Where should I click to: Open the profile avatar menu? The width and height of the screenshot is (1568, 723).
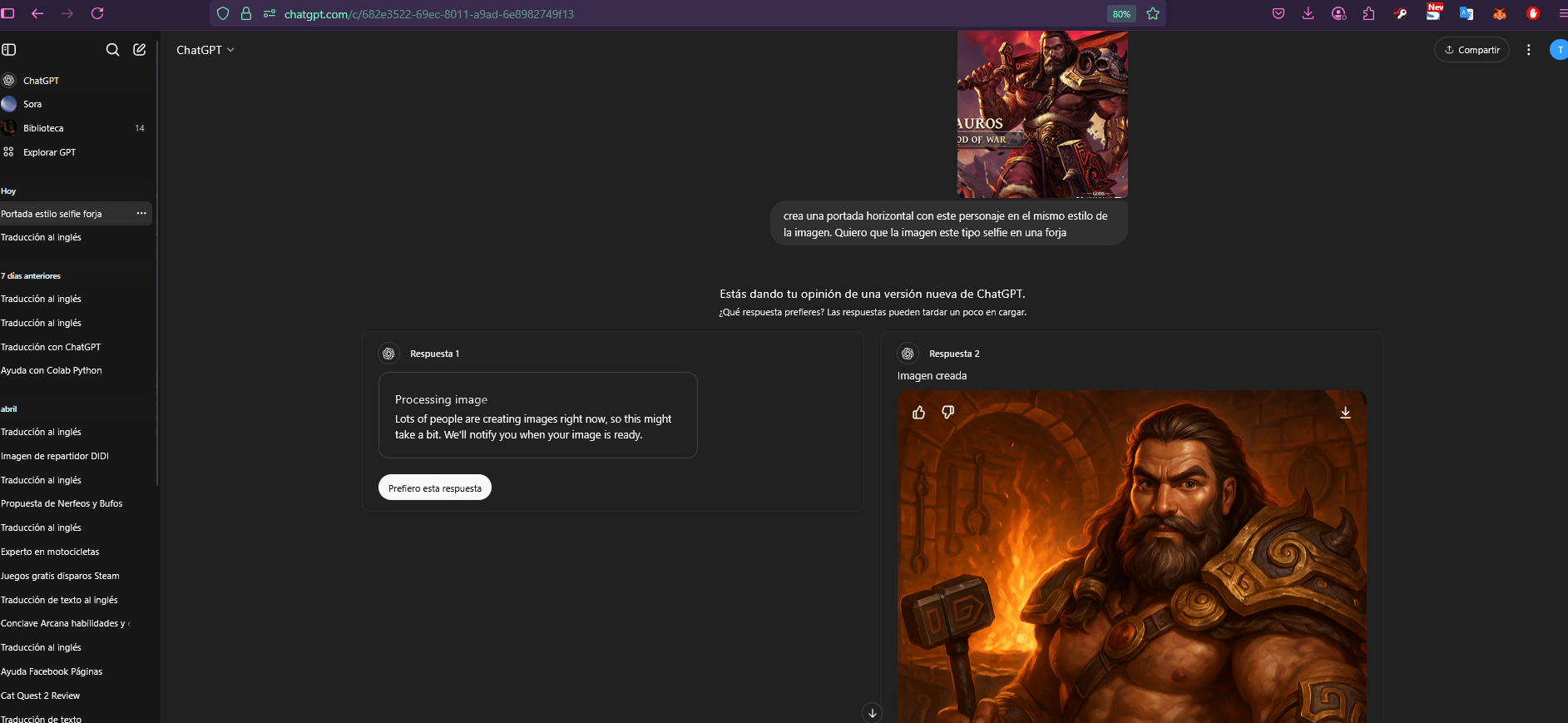pos(1559,50)
